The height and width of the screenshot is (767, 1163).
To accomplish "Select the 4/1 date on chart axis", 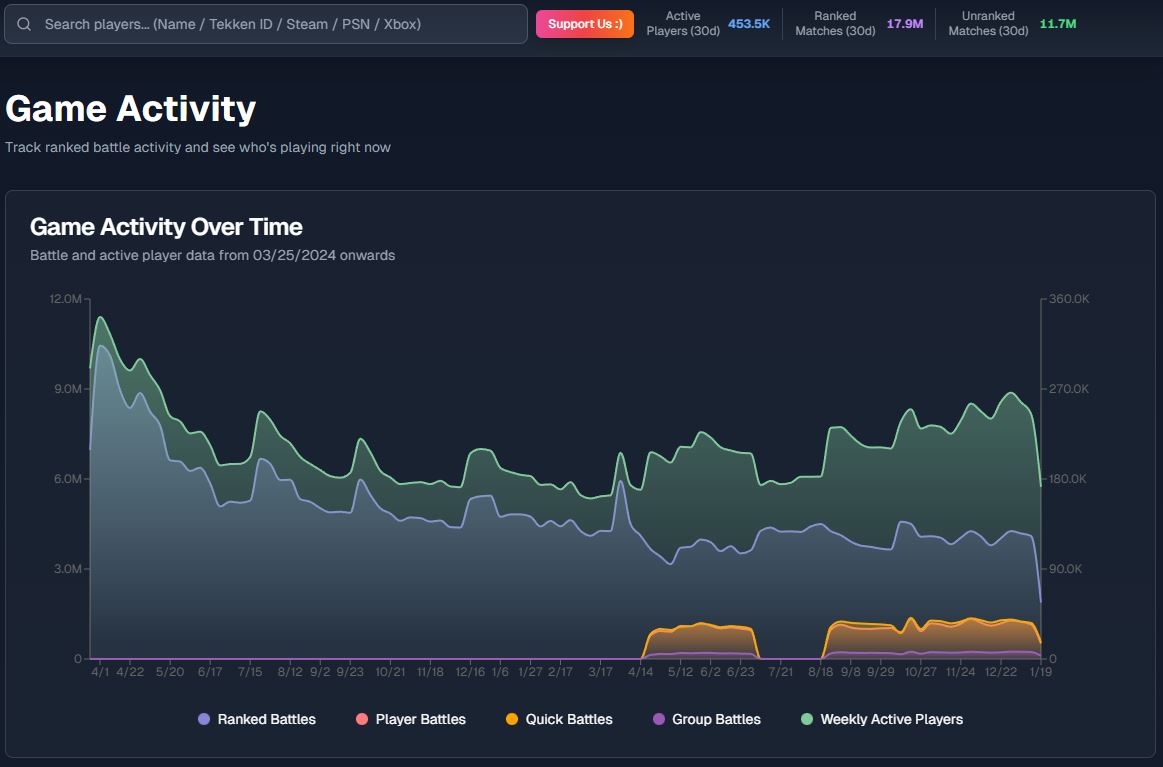I will (x=100, y=673).
